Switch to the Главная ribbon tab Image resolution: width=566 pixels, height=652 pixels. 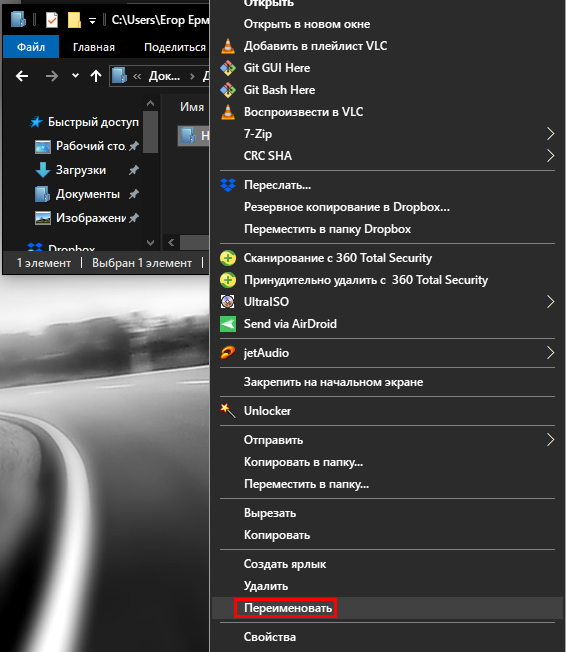[x=94, y=47]
